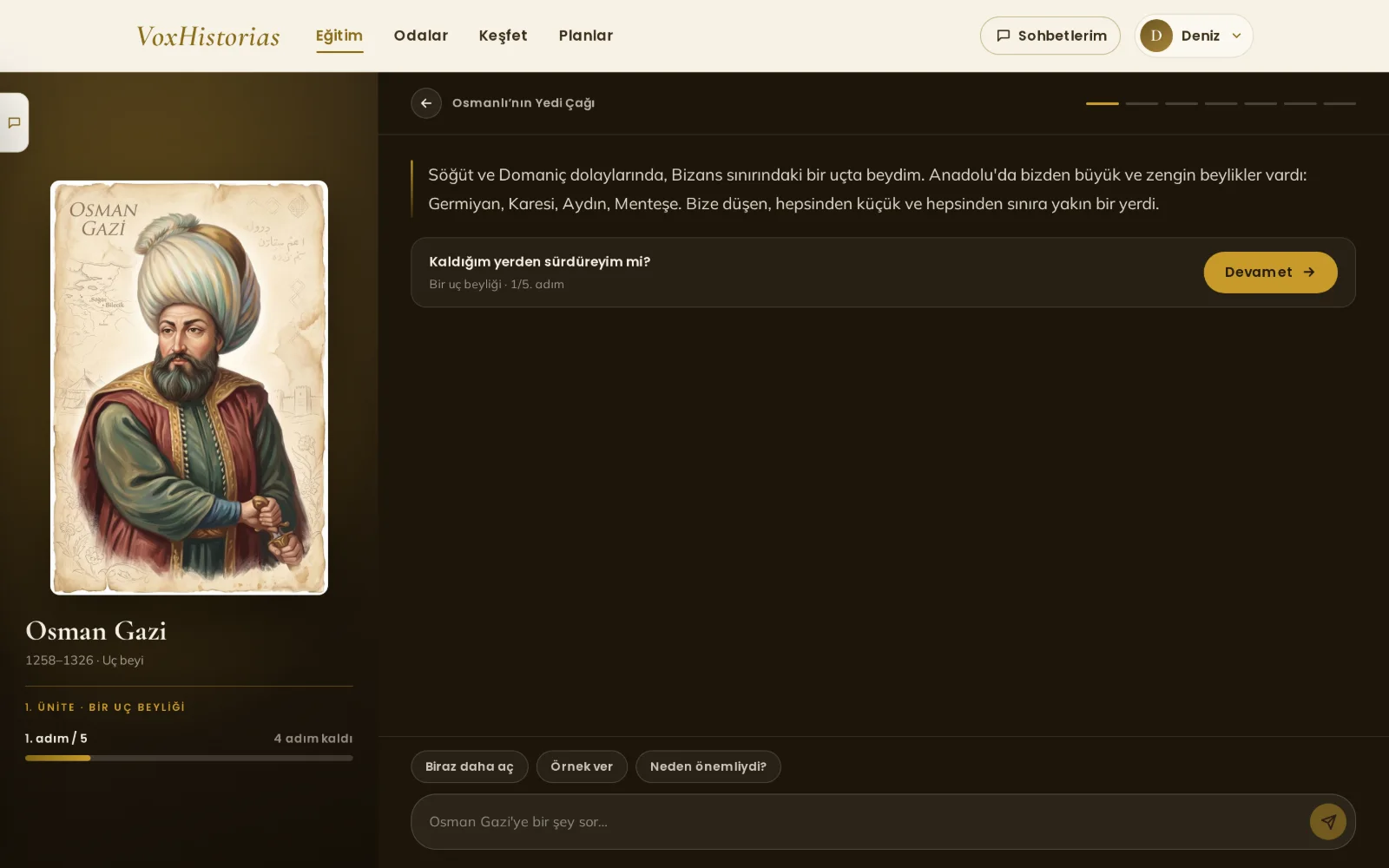Click the 1. adım / 5 label
The width and height of the screenshot is (1389, 868).
[56, 739]
